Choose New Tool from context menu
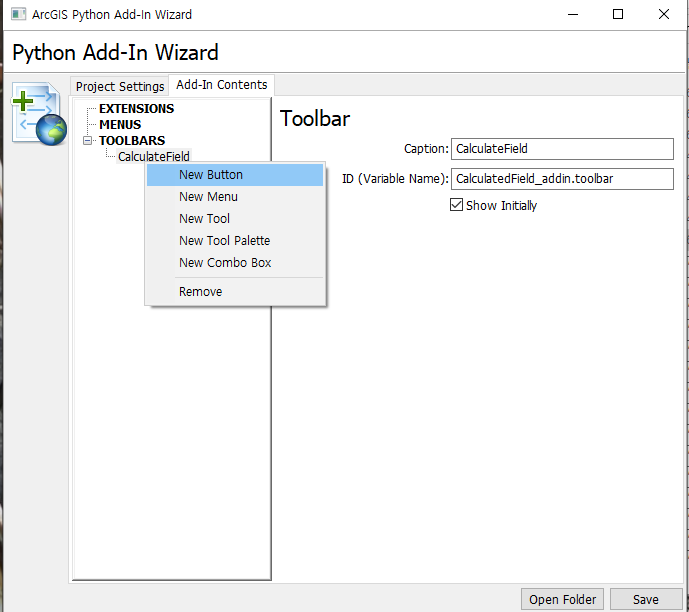 point(235,219)
